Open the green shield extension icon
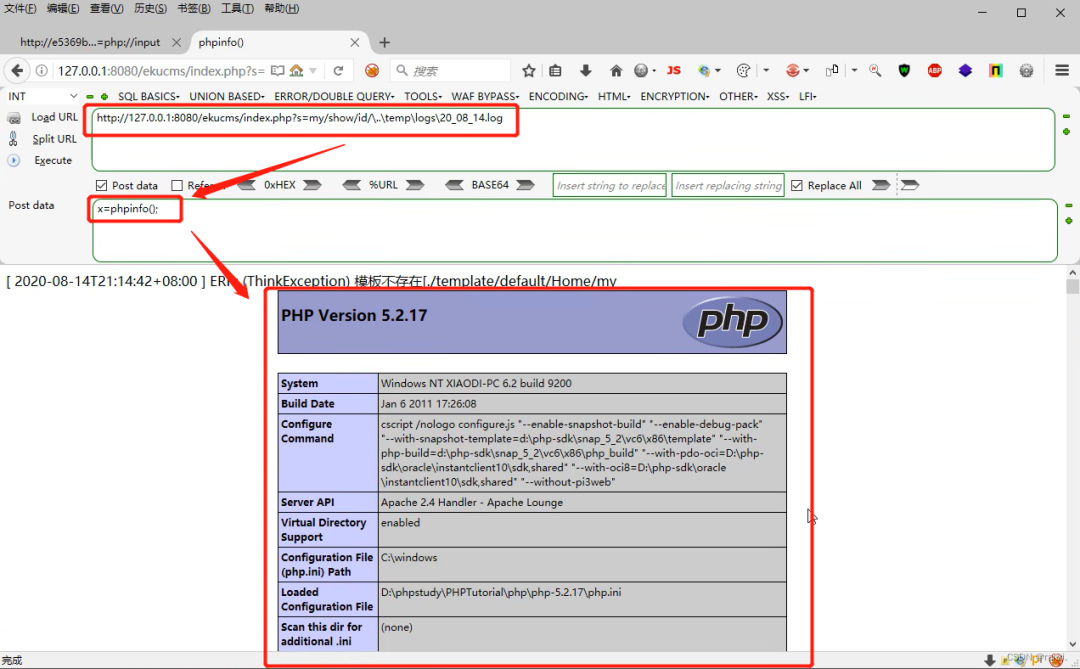 point(904,70)
